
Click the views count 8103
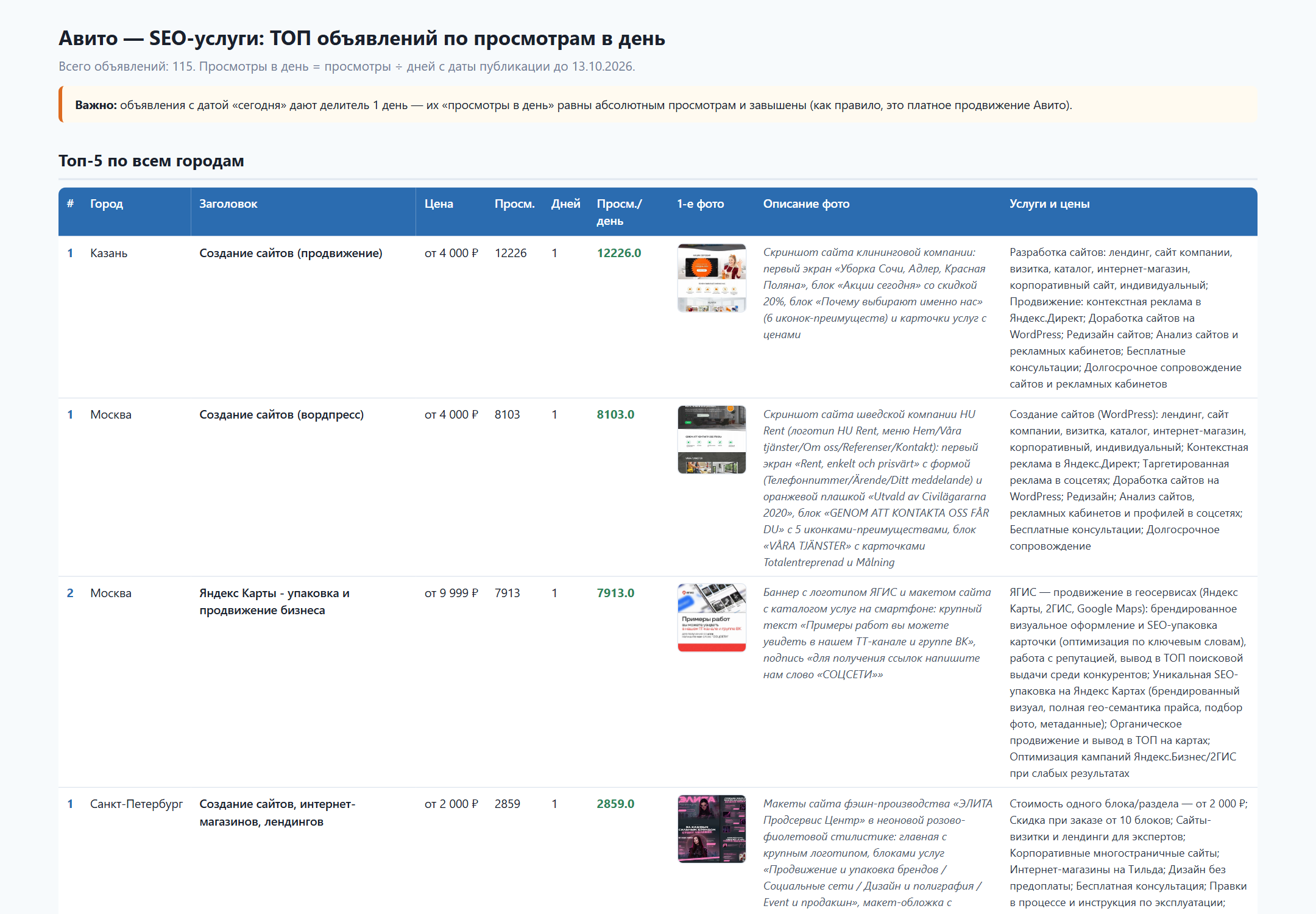508,414
